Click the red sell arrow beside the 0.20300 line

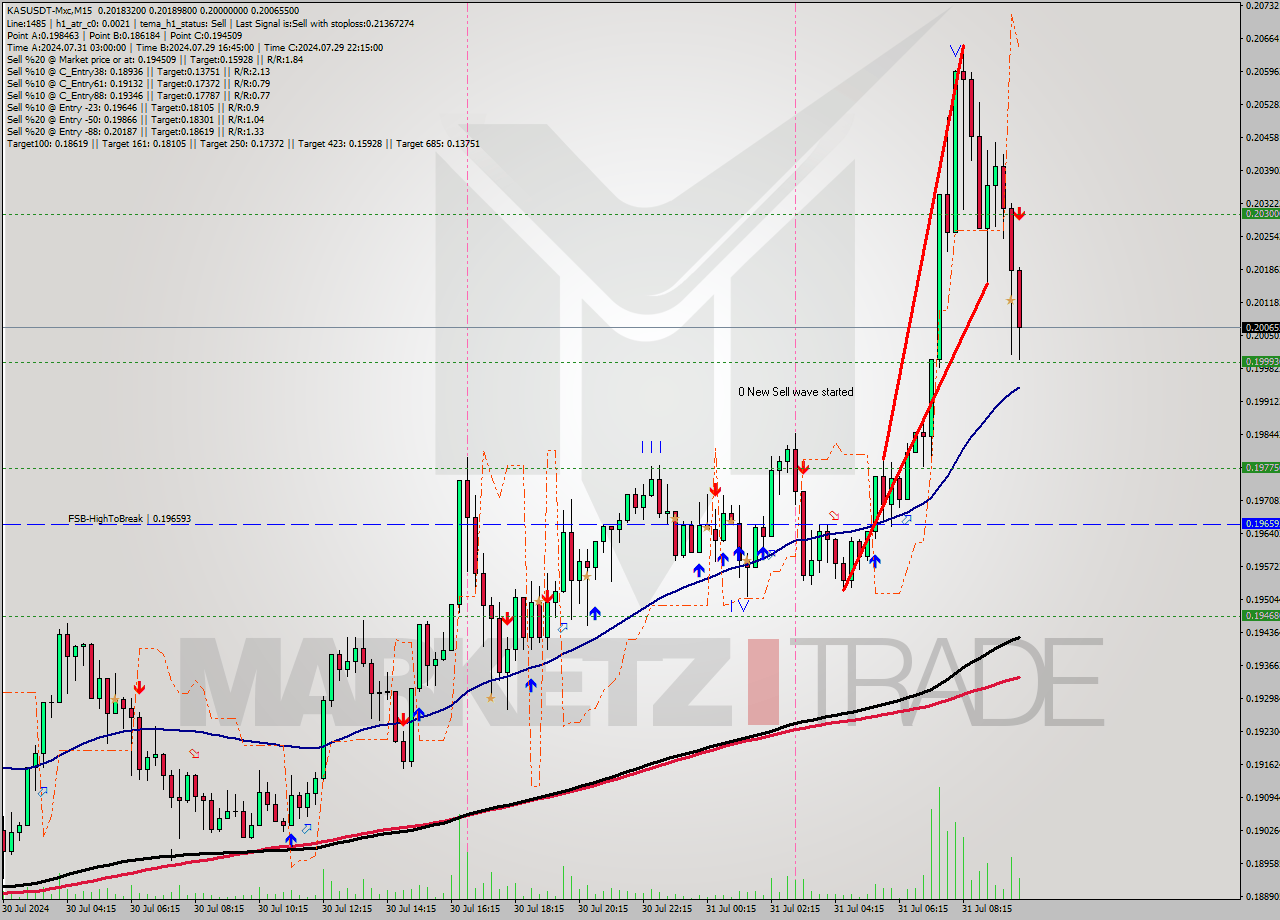(1017, 213)
